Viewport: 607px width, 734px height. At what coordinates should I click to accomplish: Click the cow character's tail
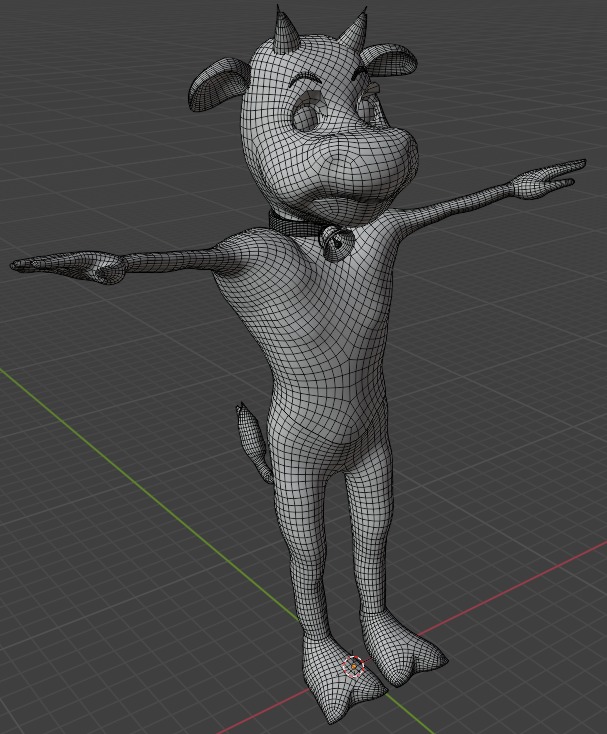tap(254, 442)
